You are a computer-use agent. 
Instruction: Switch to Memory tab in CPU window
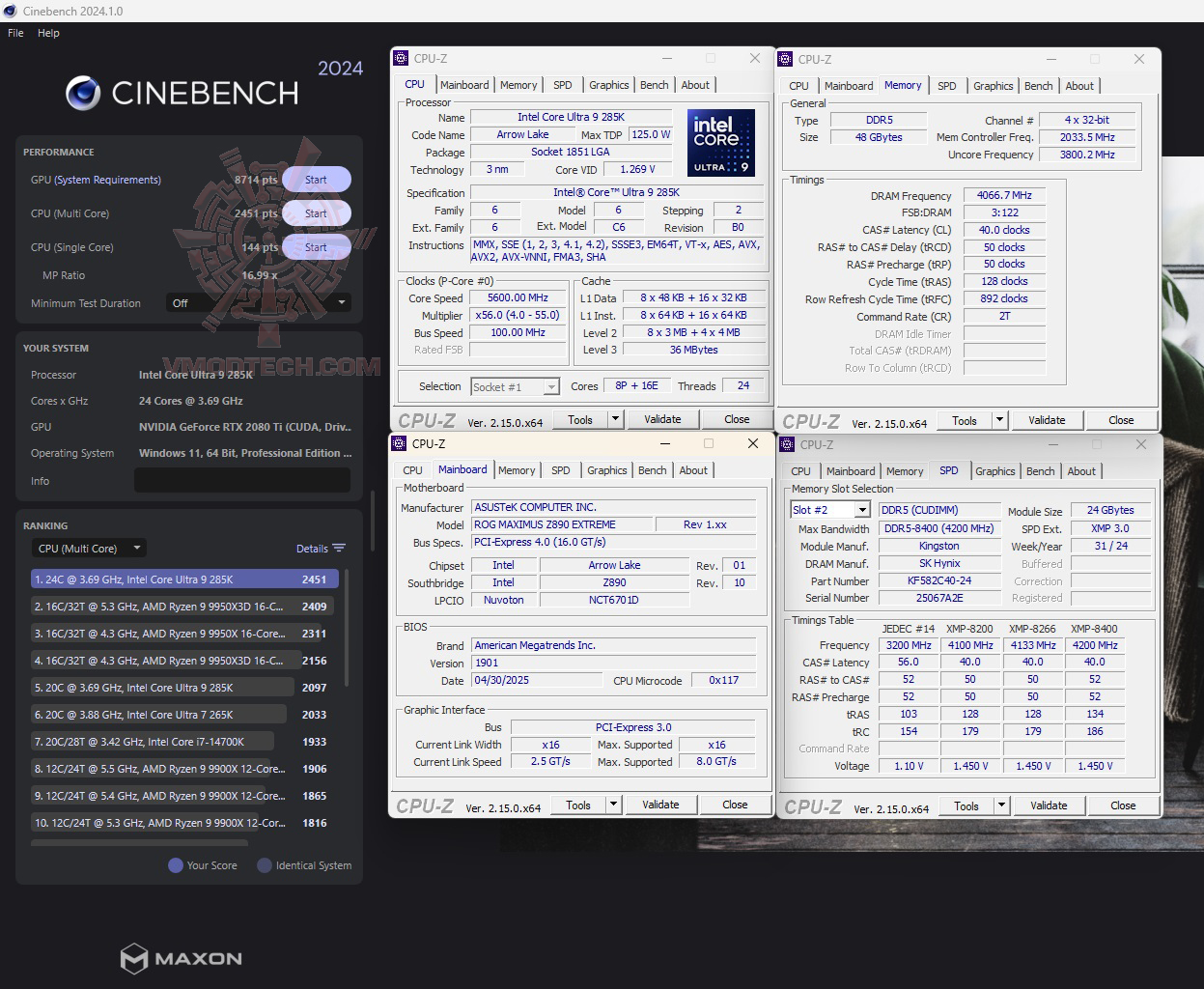pyautogui.click(x=518, y=85)
